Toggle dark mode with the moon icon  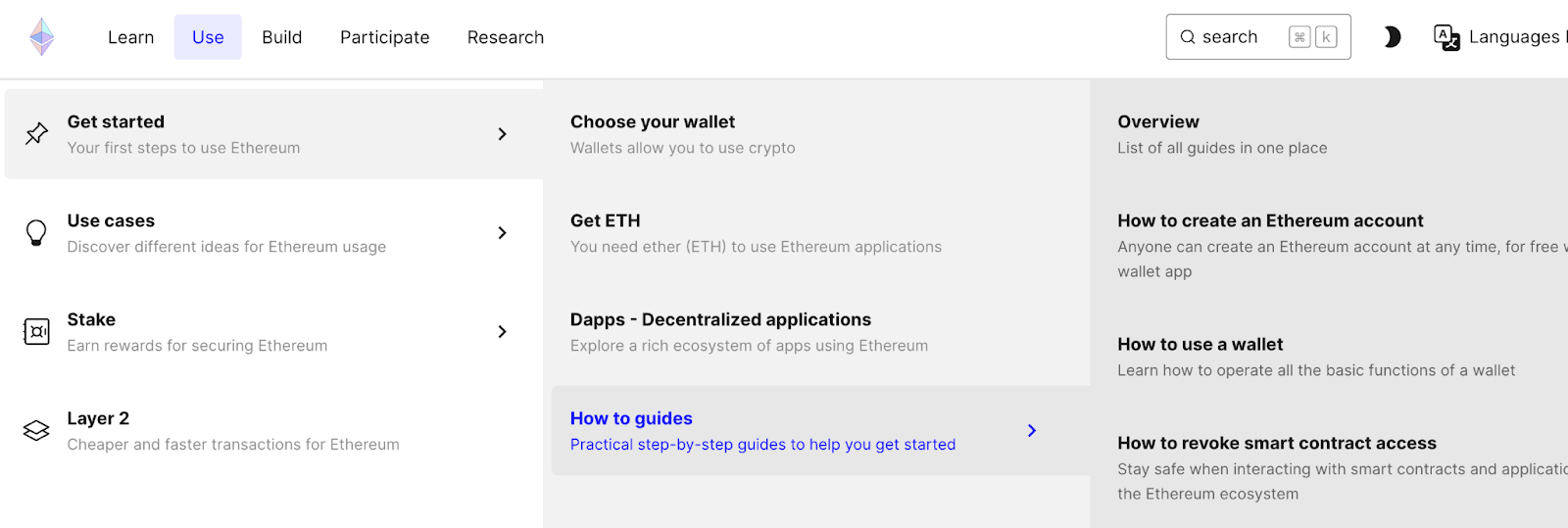pyautogui.click(x=1392, y=37)
